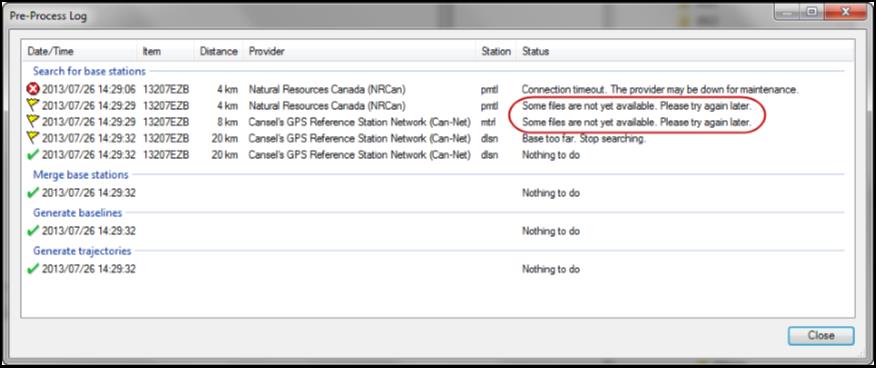Select the 'Generate baselines' group header
Viewport: 876px width, 368px height.
[x=78, y=213]
